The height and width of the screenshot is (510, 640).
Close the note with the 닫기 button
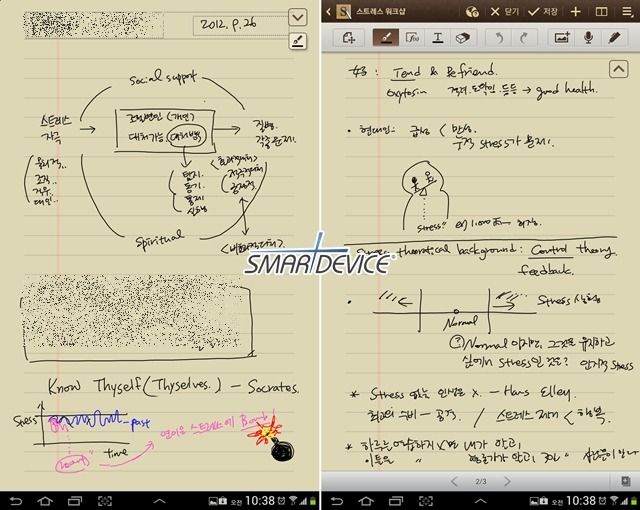504,12
